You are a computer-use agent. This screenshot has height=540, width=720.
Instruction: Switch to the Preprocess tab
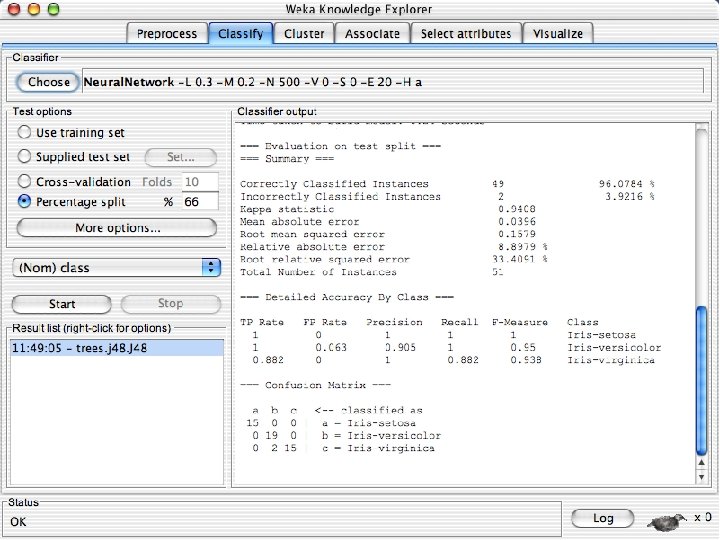[x=167, y=34]
